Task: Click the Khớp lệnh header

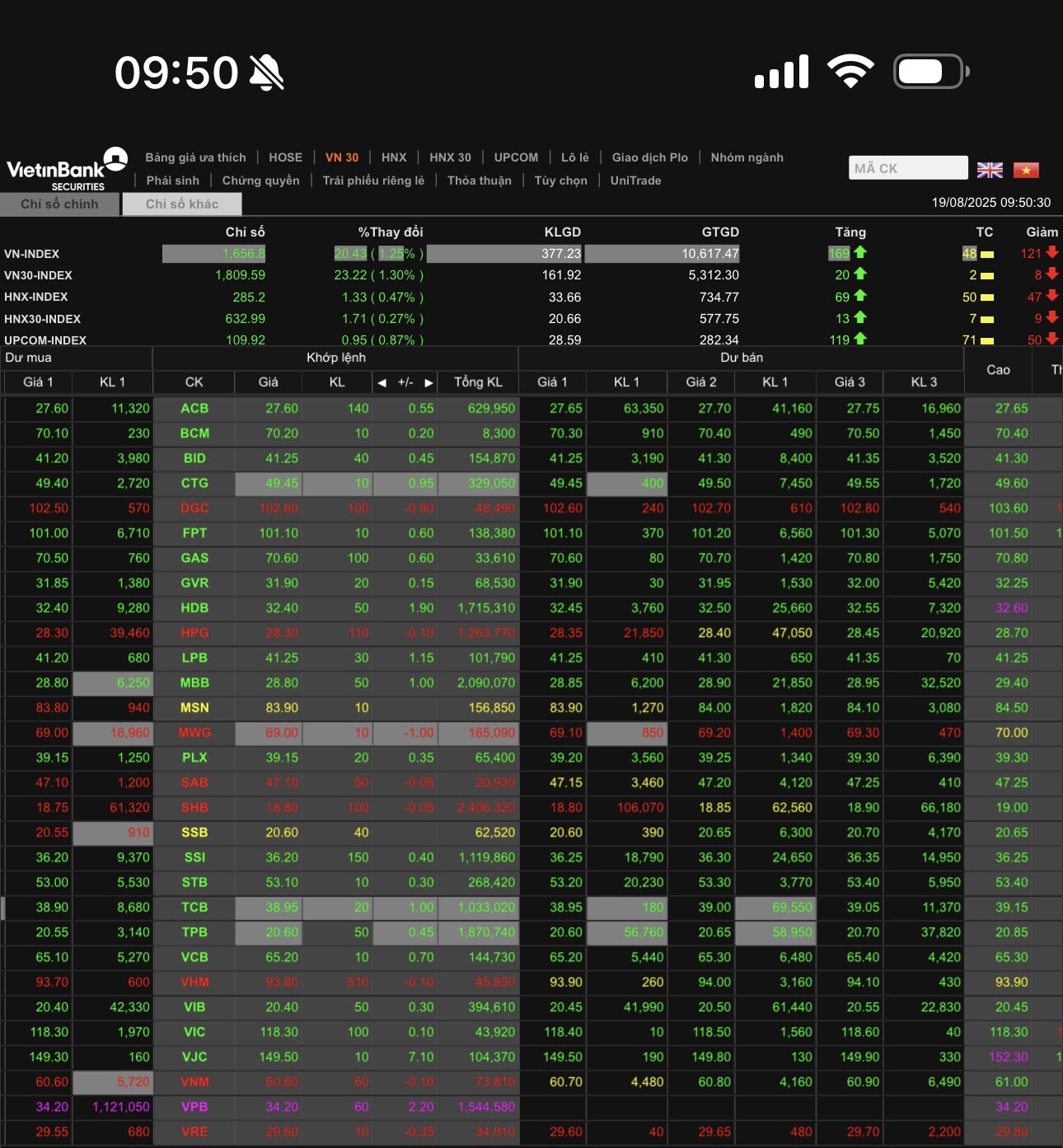Action: click(x=336, y=358)
